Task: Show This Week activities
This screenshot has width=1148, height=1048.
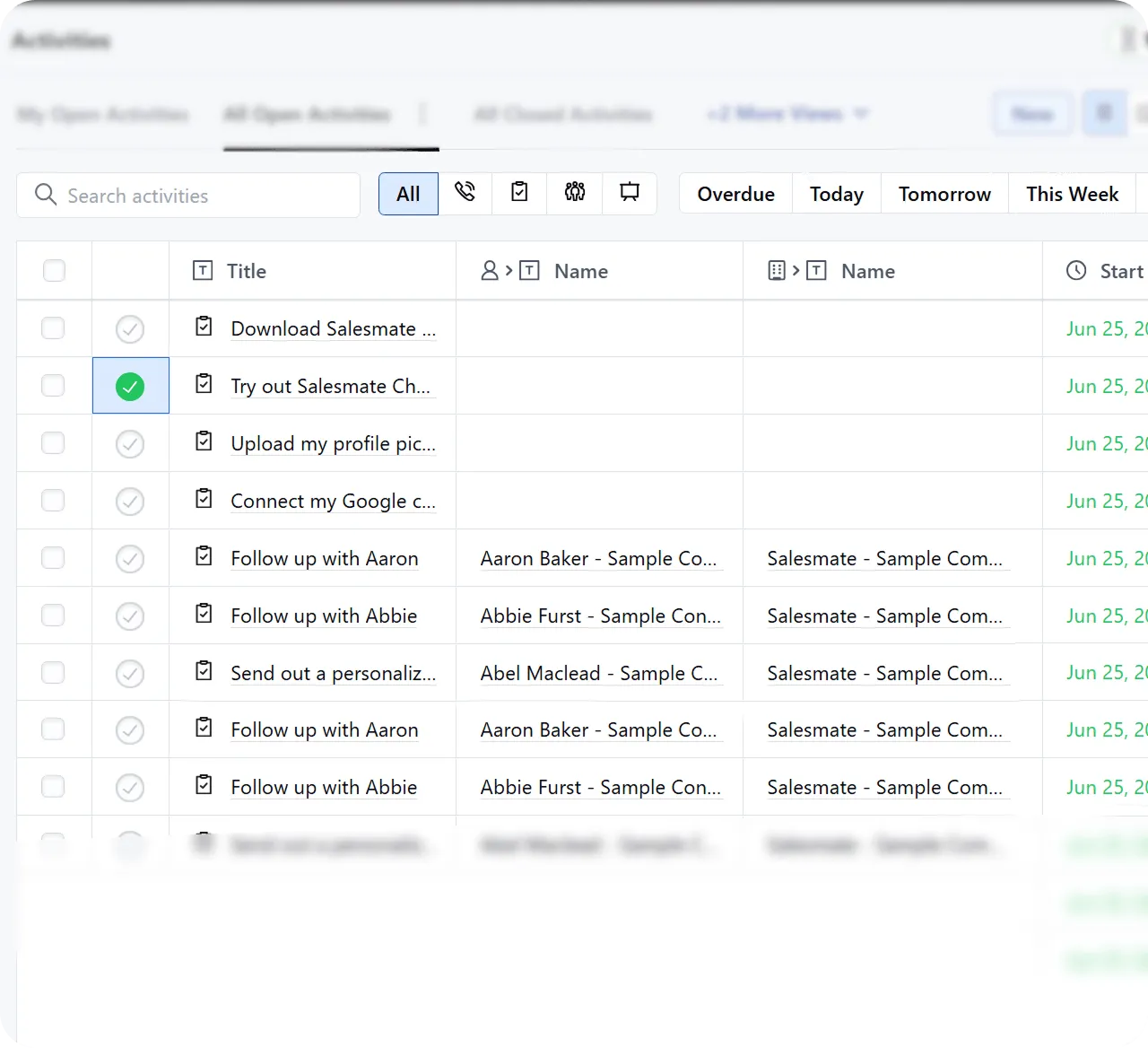Action: (1073, 194)
